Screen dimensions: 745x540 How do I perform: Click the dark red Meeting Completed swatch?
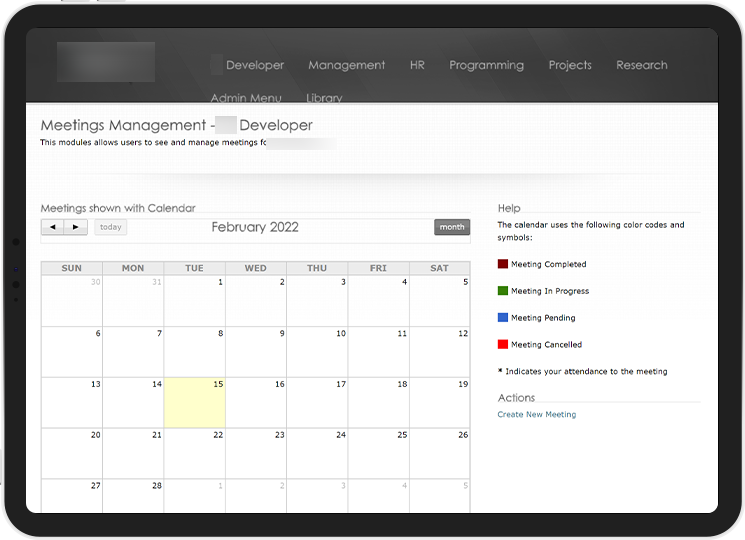point(503,264)
